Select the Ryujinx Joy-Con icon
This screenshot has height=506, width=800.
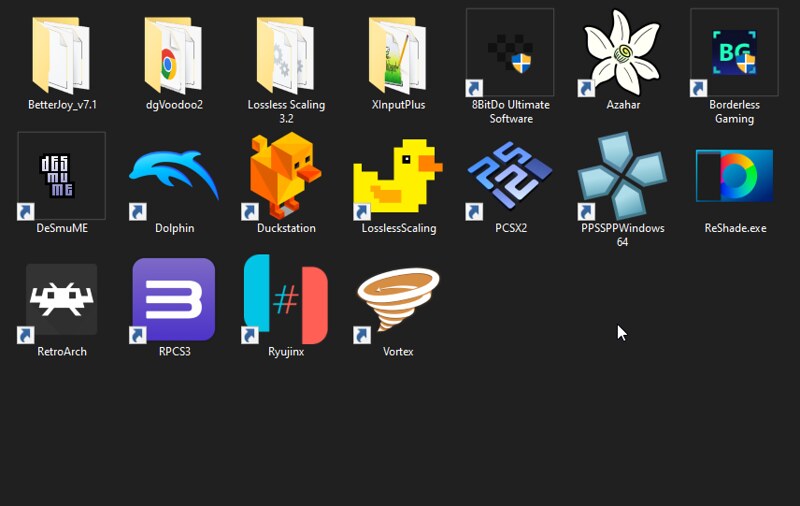(x=286, y=299)
